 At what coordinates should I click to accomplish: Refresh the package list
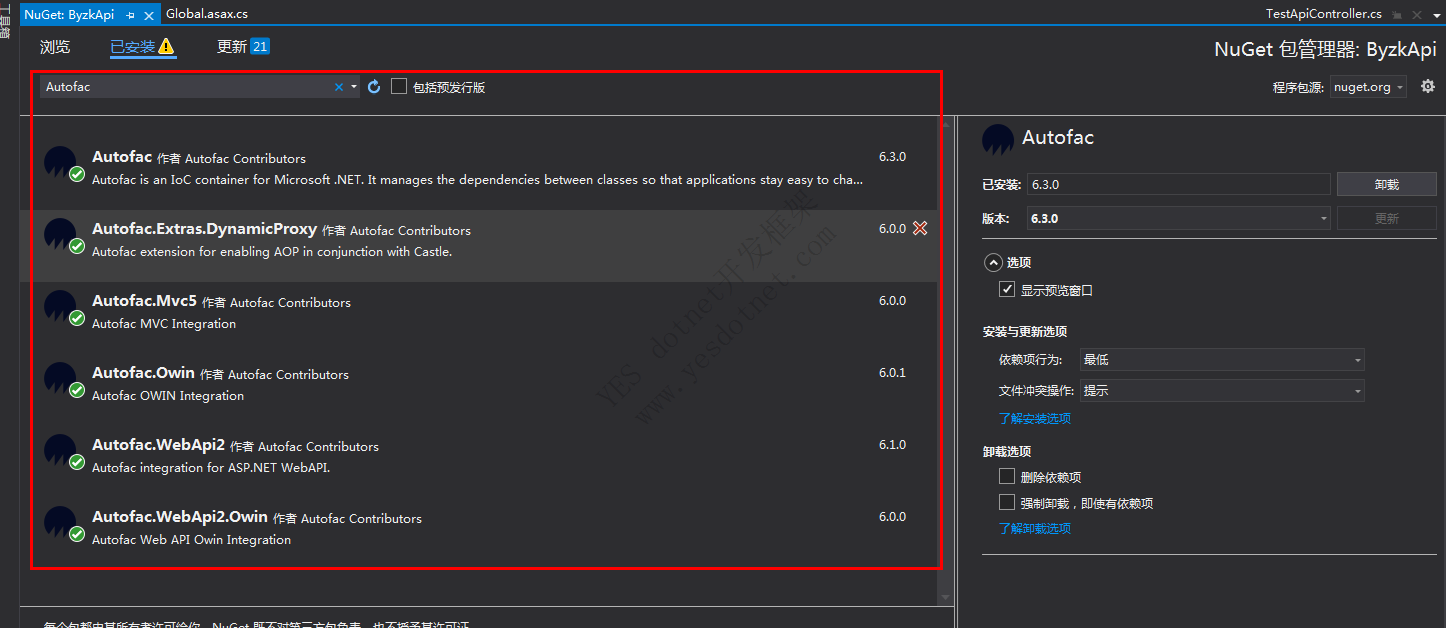click(374, 87)
